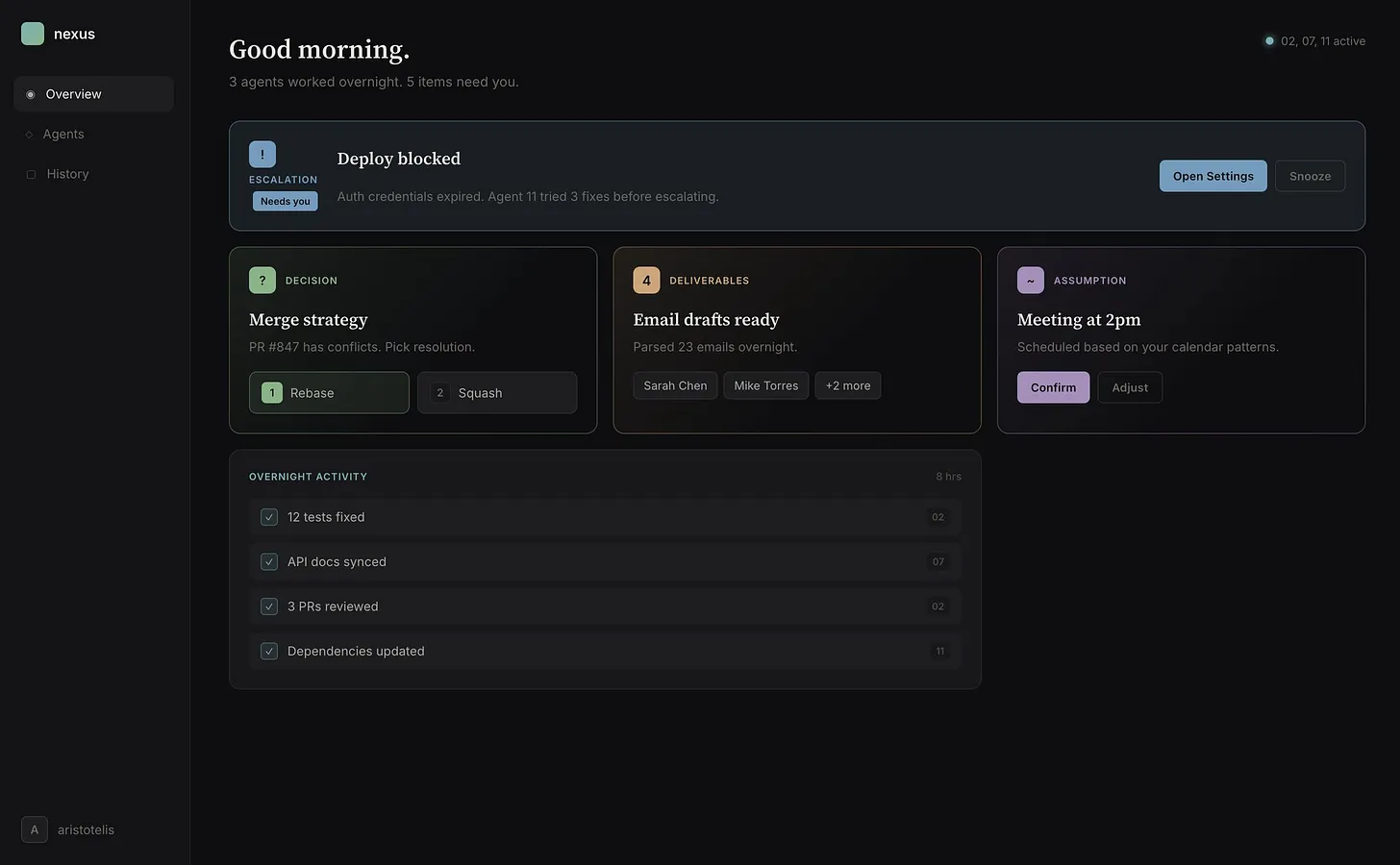This screenshot has height=865, width=1400.
Task: Click the orange deliverables count icon
Action: coord(646,281)
